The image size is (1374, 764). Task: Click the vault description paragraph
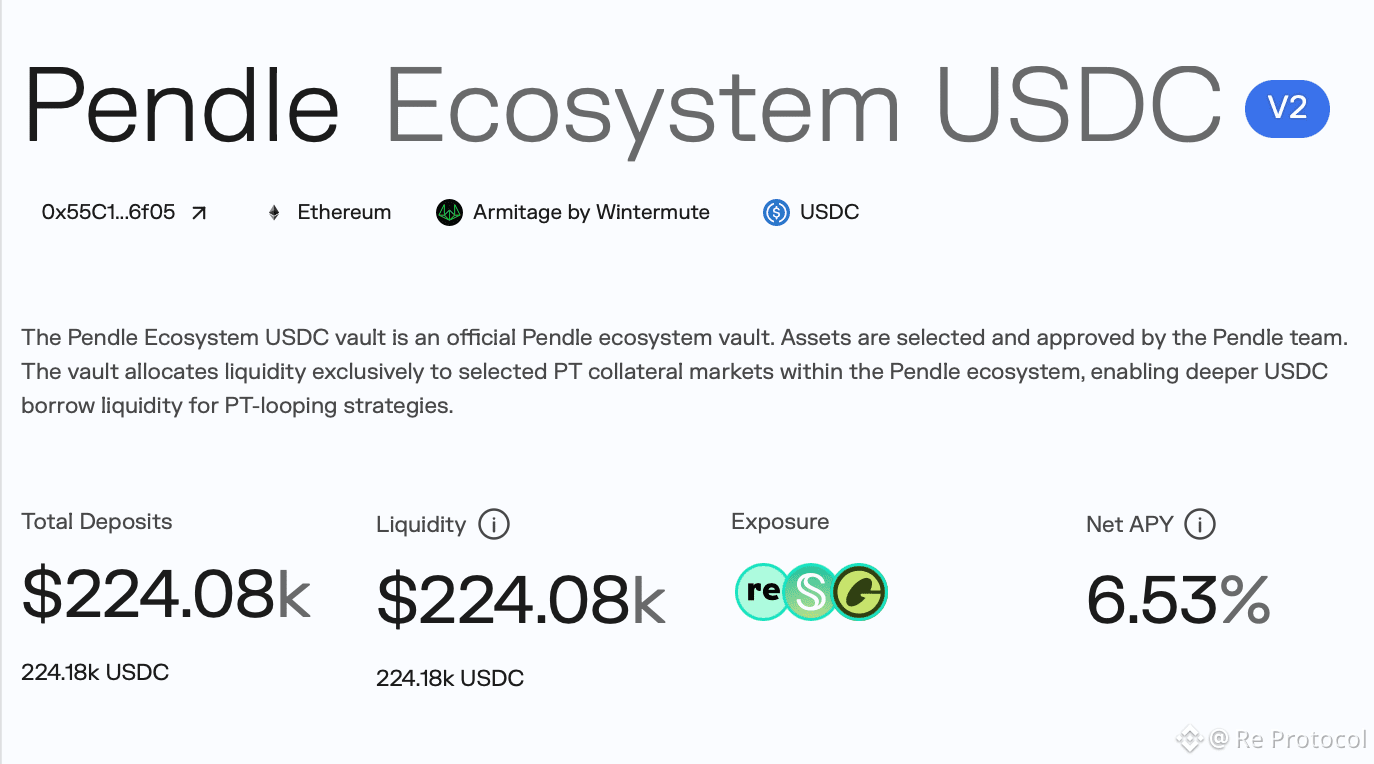point(685,373)
